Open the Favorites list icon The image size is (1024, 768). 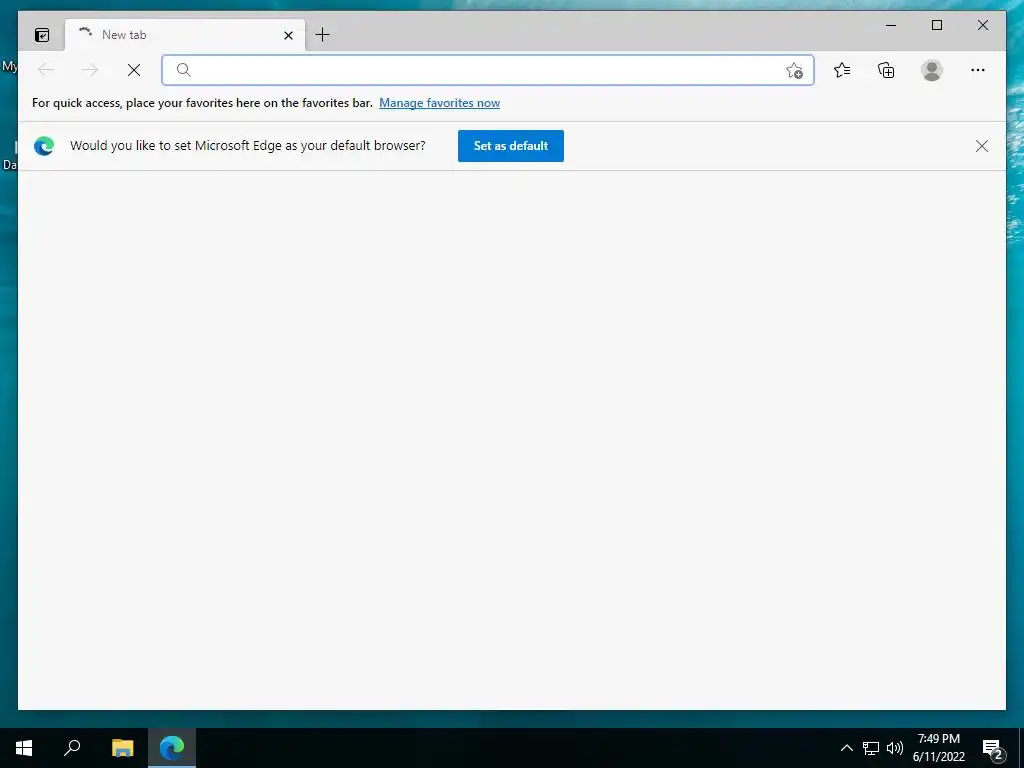coord(842,70)
